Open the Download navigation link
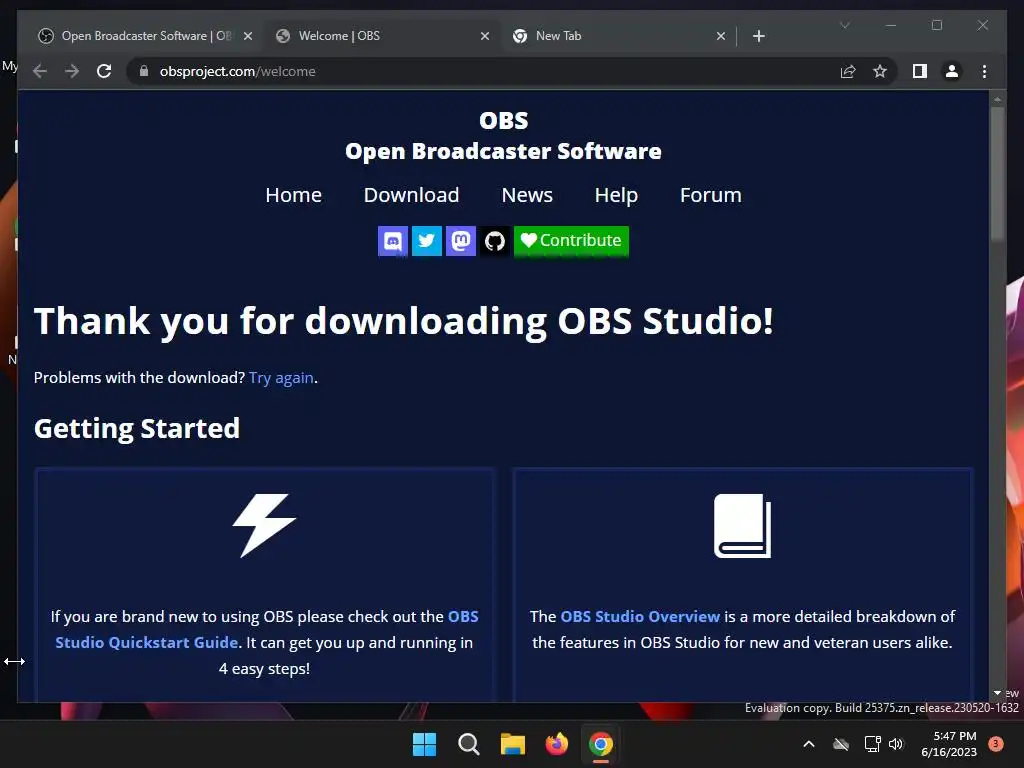The height and width of the screenshot is (768, 1024). coord(411,195)
